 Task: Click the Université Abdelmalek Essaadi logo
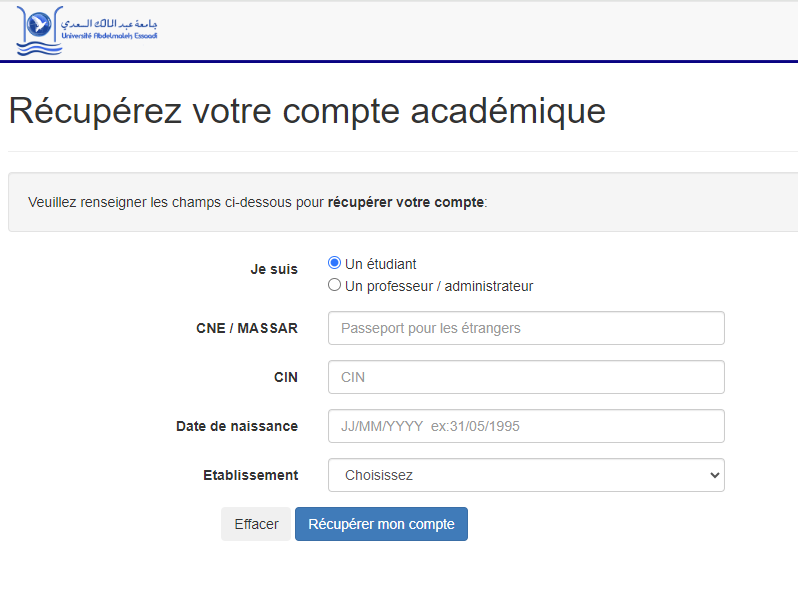[86, 31]
